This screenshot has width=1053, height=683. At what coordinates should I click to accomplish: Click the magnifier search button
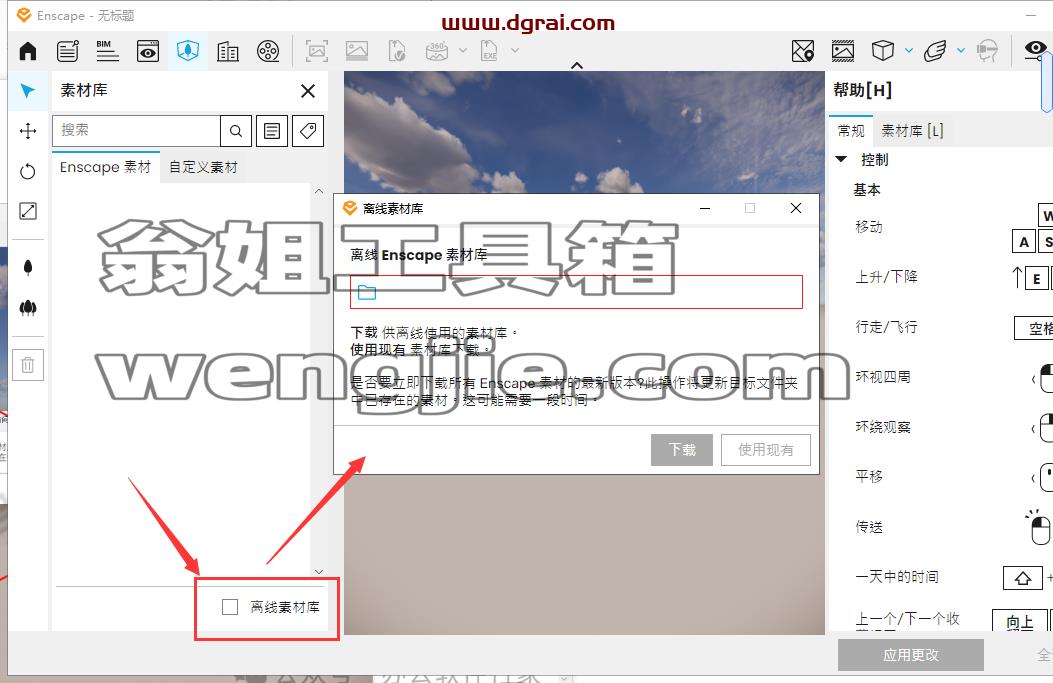click(236, 131)
